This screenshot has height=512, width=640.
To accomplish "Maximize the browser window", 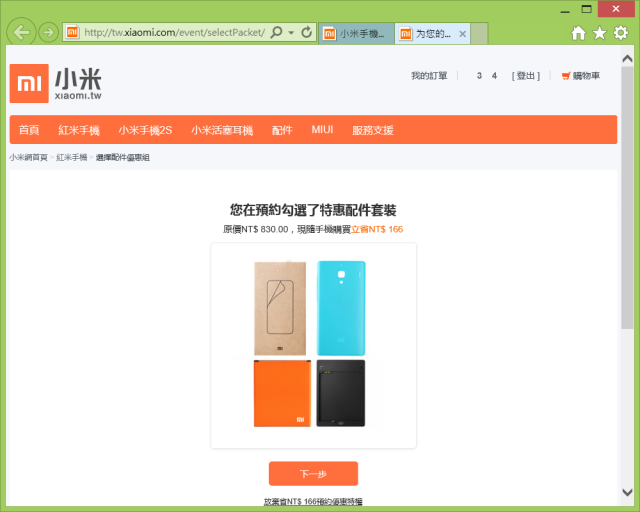I will (x=587, y=9).
